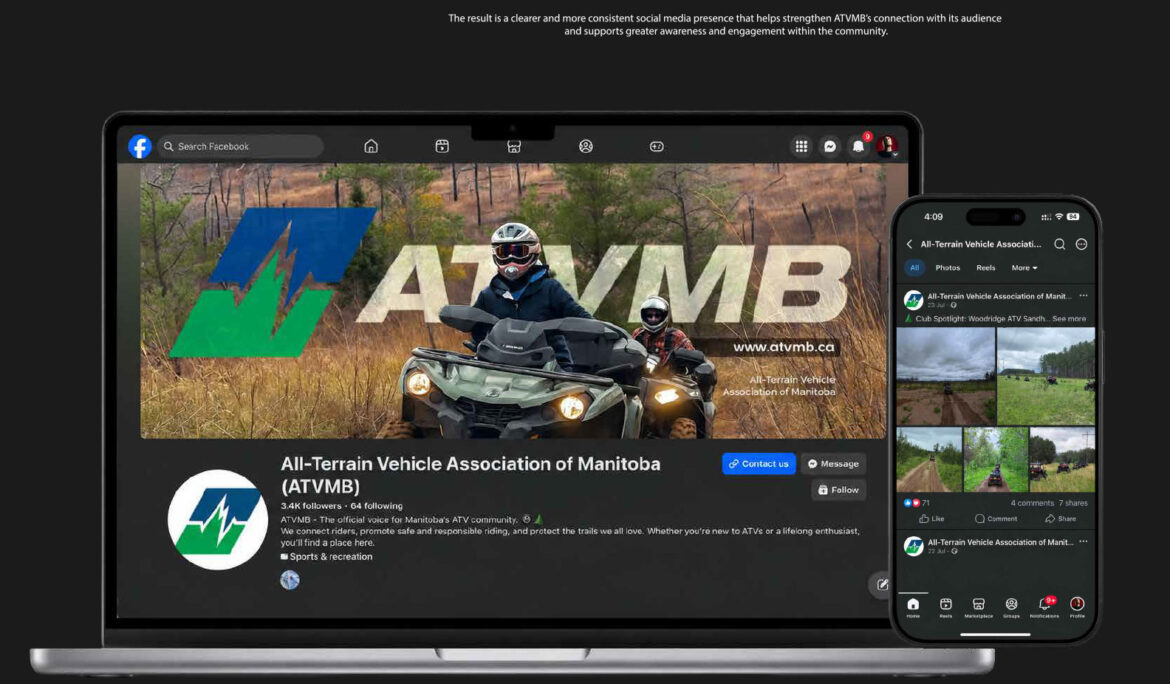Open the small follower avatar under category
Viewport: 1170px width, 684px height.
[x=290, y=580]
